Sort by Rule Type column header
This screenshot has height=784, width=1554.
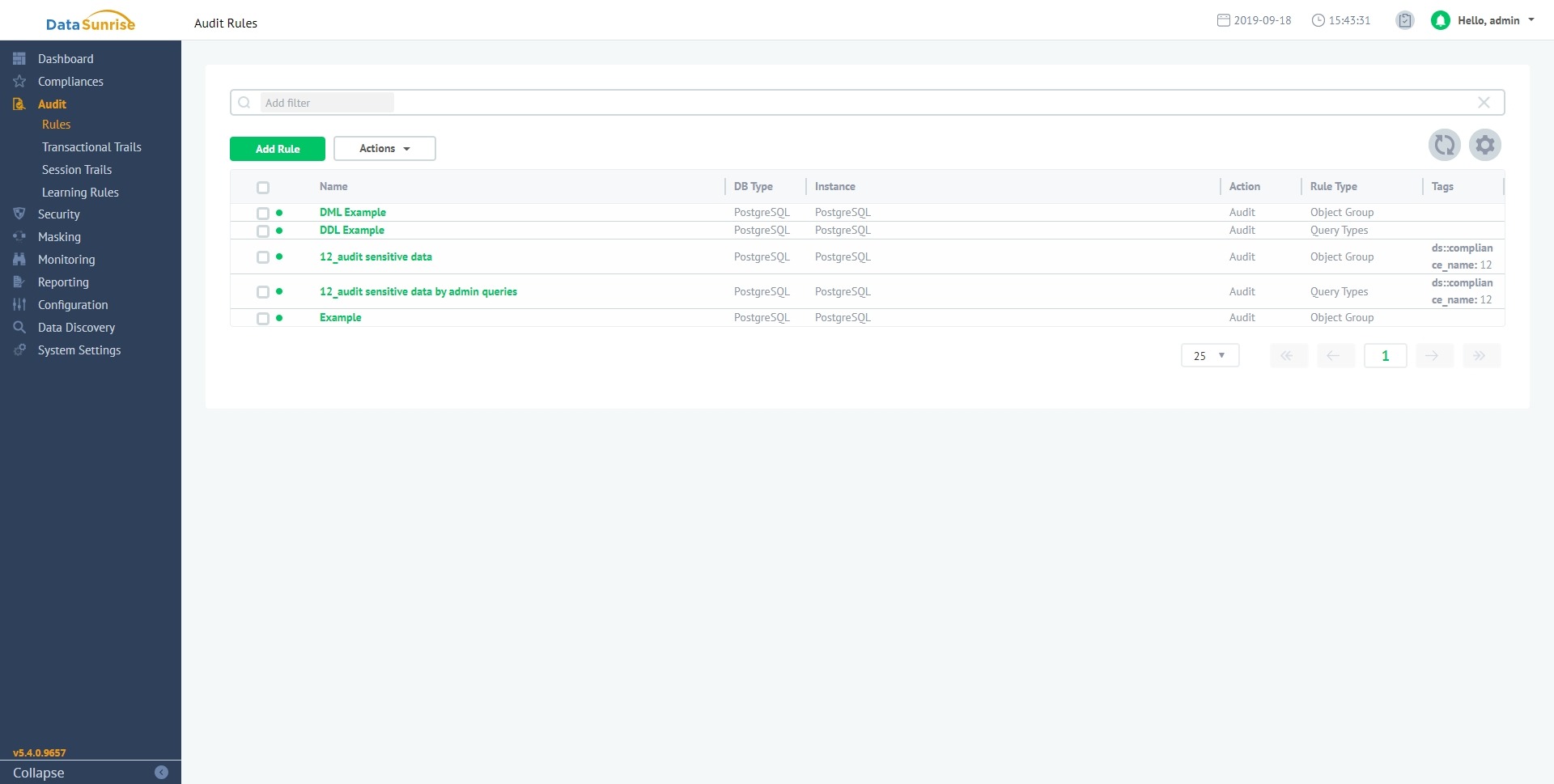pyautogui.click(x=1333, y=186)
